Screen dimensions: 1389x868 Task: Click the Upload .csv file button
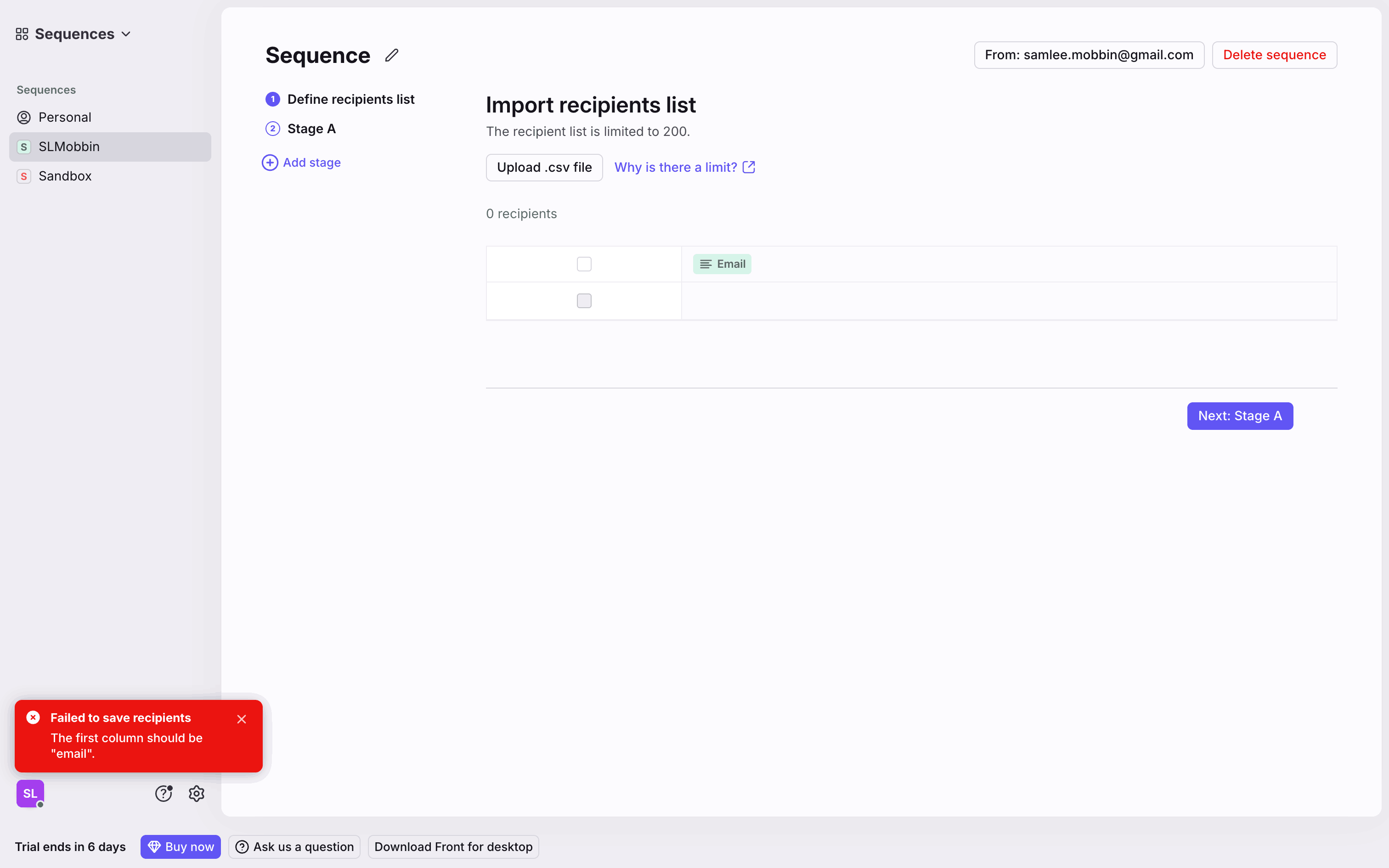point(543,168)
